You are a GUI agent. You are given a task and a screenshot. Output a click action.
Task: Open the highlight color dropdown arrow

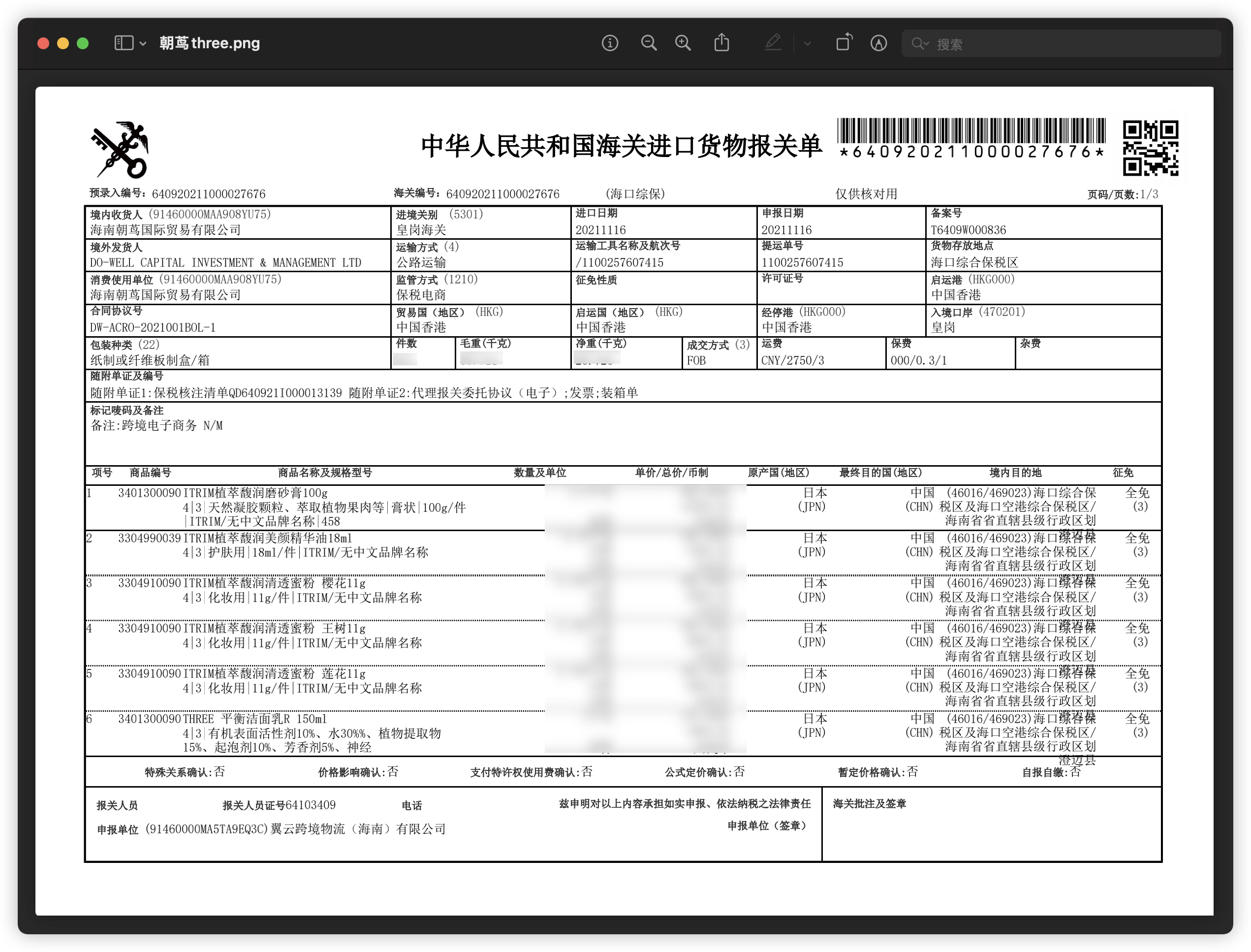click(808, 44)
